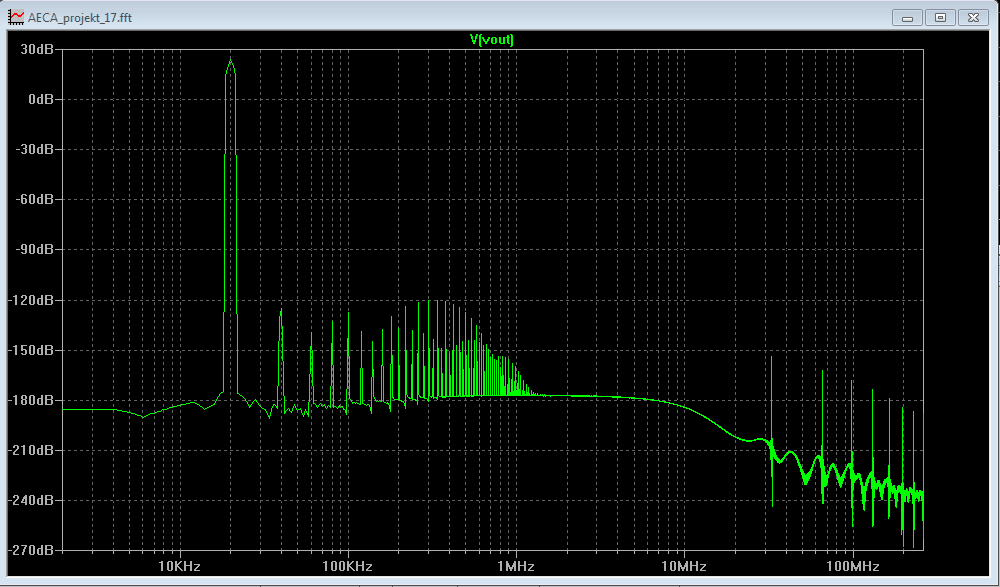Maximize the FFT plot window
The width and height of the screenshot is (1000, 587).
940,17
